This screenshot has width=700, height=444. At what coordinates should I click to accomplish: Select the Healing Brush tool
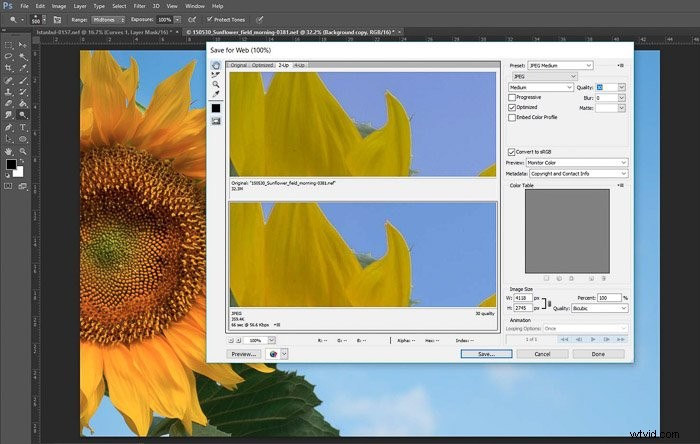tap(8, 80)
